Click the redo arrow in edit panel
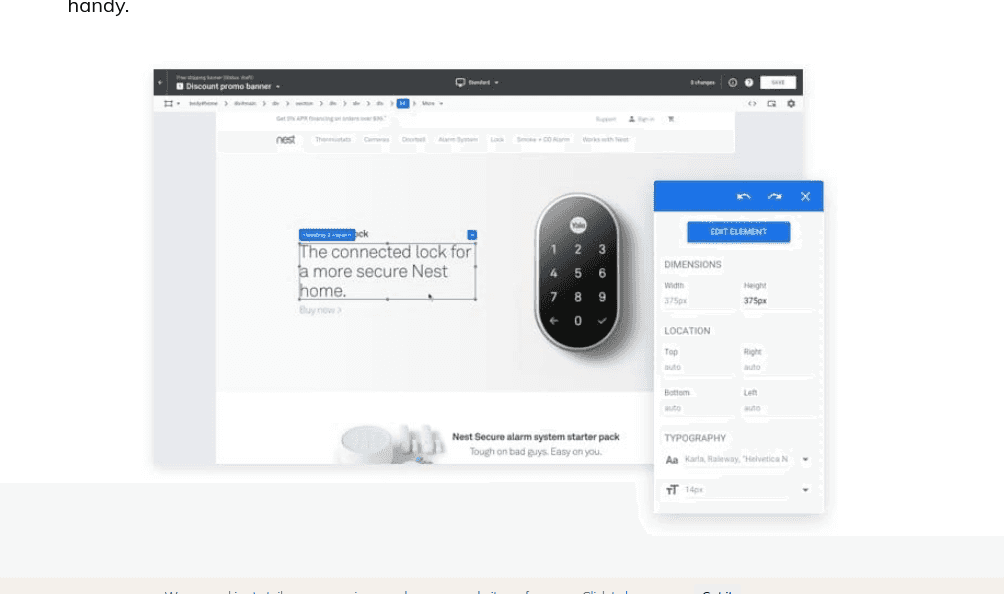1004x594 pixels. (x=775, y=197)
